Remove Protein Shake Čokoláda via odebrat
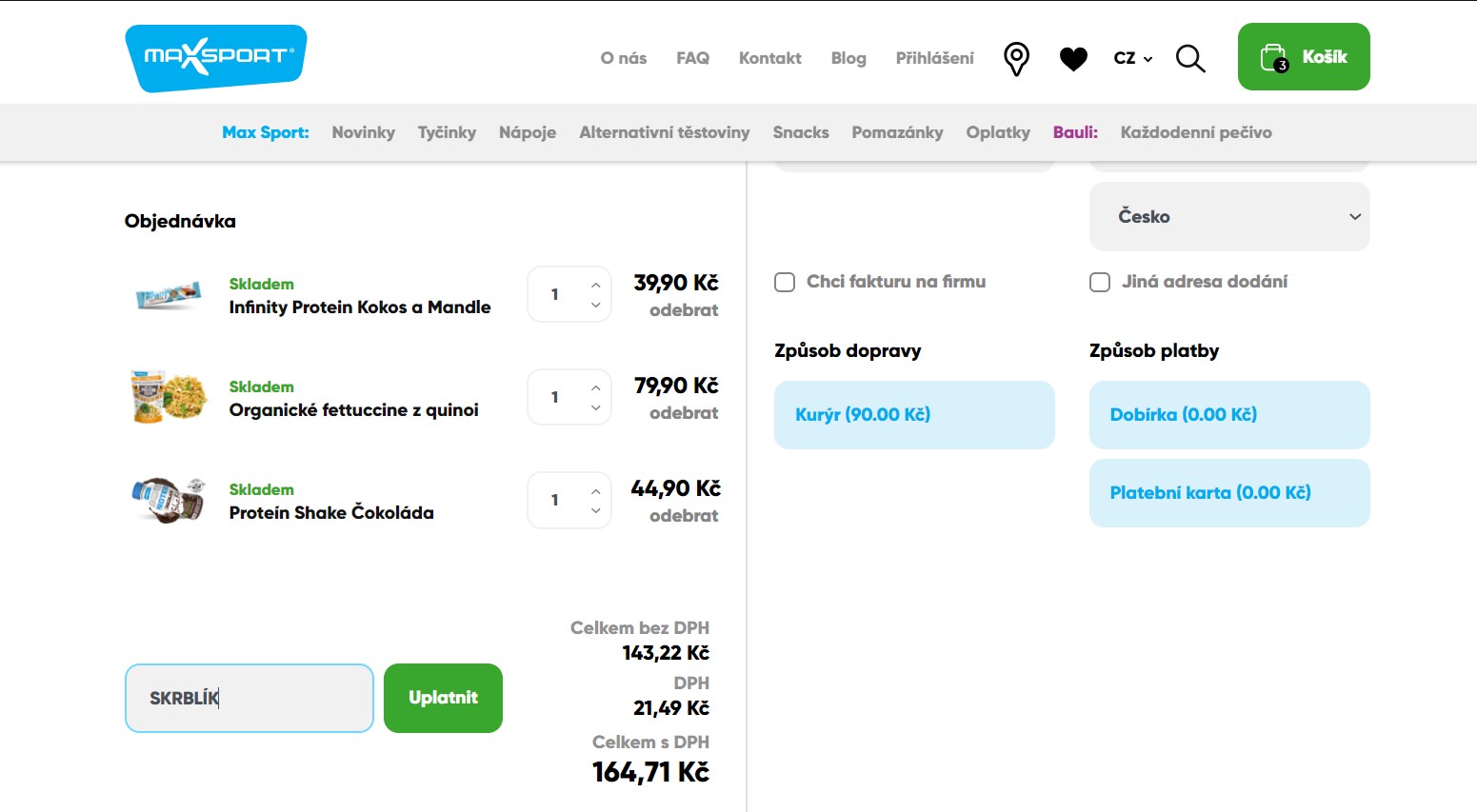The image size is (1477, 812). 684,516
